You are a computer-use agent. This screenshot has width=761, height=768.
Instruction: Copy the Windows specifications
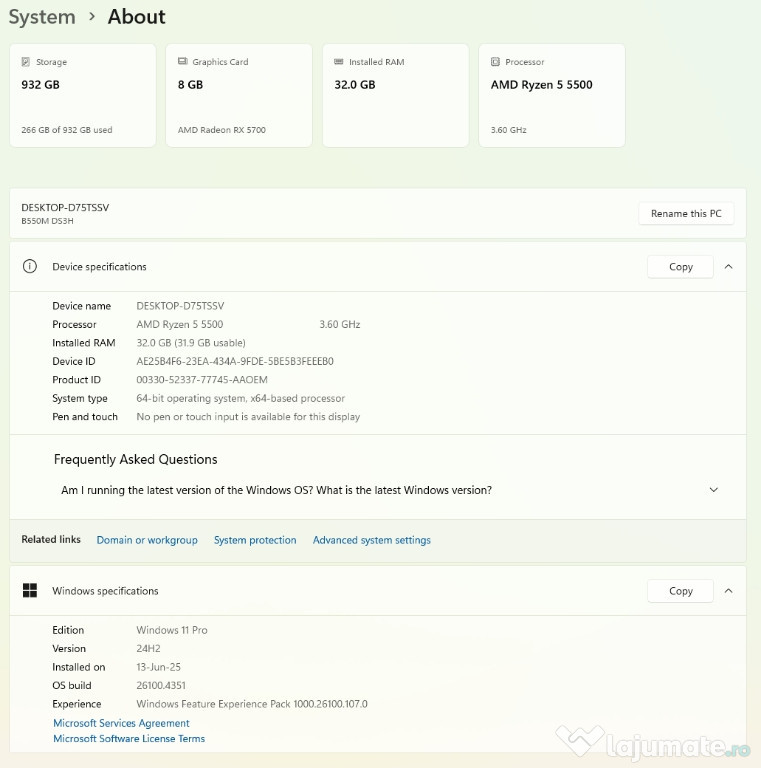[681, 591]
